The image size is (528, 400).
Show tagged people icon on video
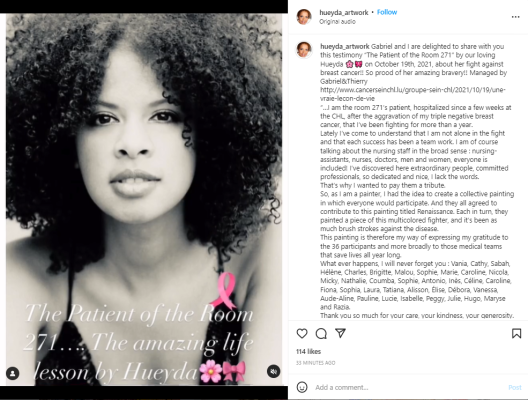pos(12,373)
